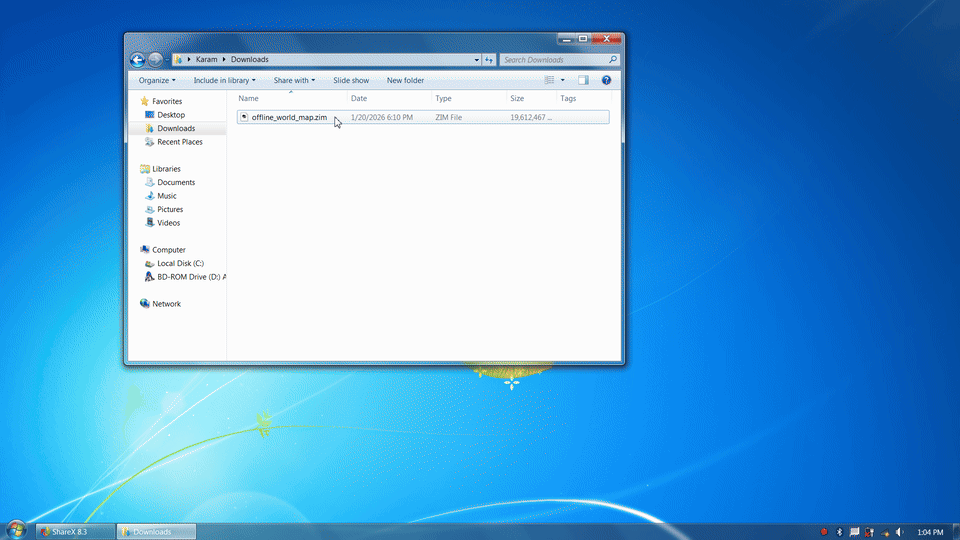Click the Karam breadcrumb segment

pos(206,59)
